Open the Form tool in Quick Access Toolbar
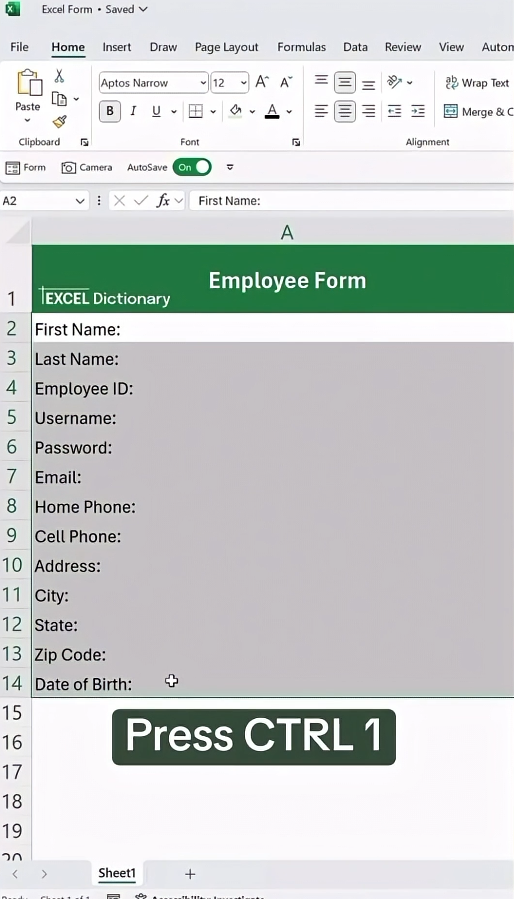 (x=25, y=167)
